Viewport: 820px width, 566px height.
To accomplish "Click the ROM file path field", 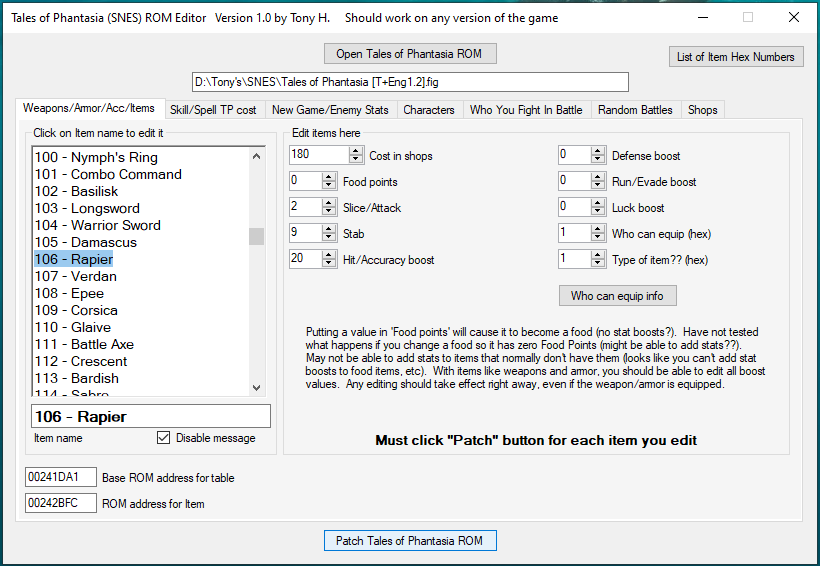I will [x=410, y=82].
